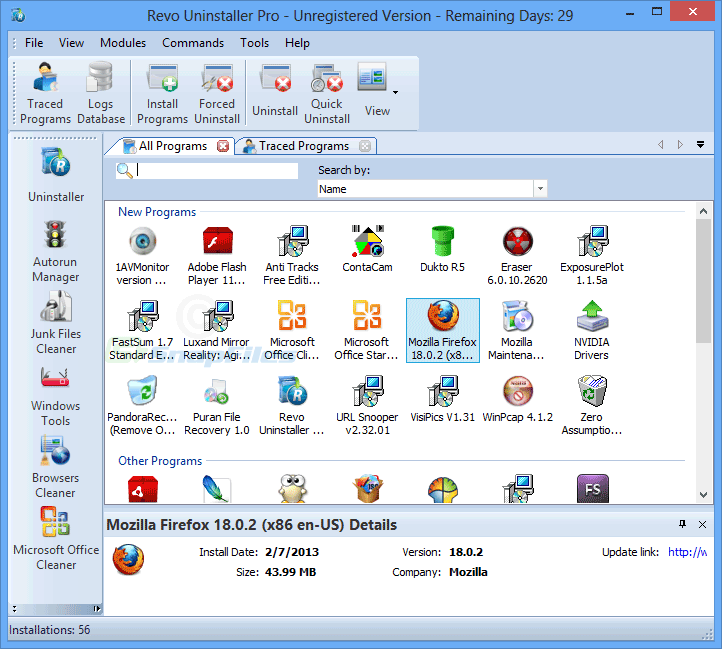The image size is (722, 649).
Task: Open the Modules menu
Action: [x=123, y=43]
